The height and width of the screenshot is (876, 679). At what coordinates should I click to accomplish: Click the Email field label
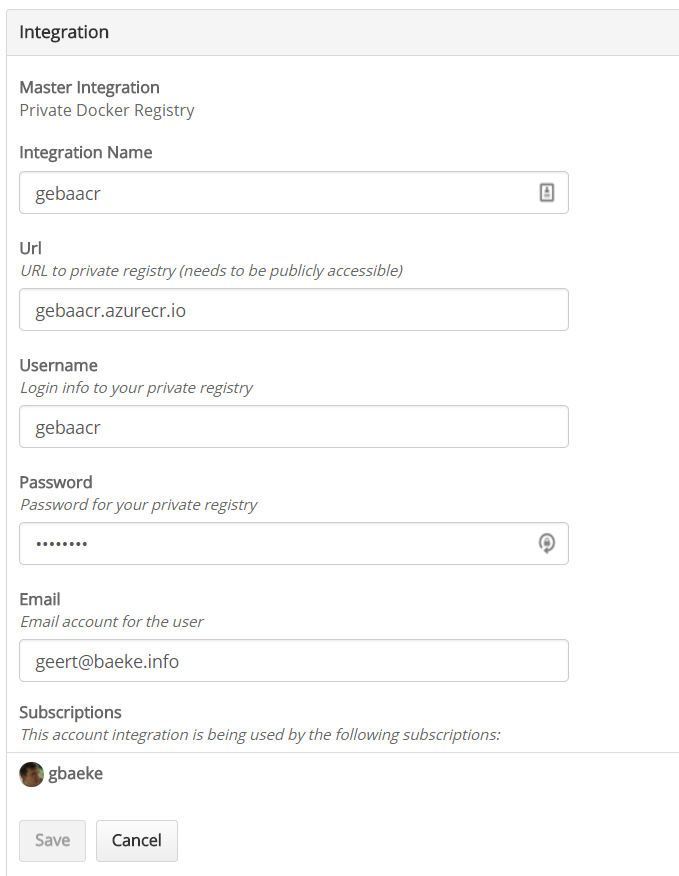tap(40, 599)
